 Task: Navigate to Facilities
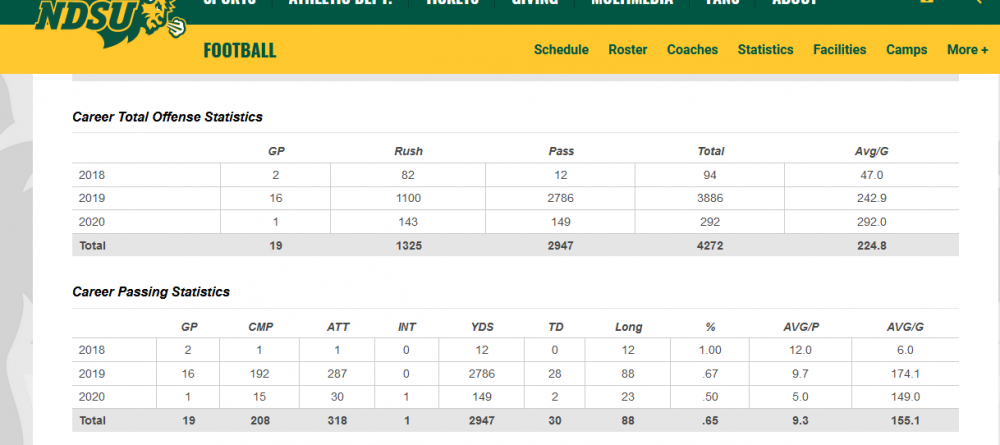[839, 50]
